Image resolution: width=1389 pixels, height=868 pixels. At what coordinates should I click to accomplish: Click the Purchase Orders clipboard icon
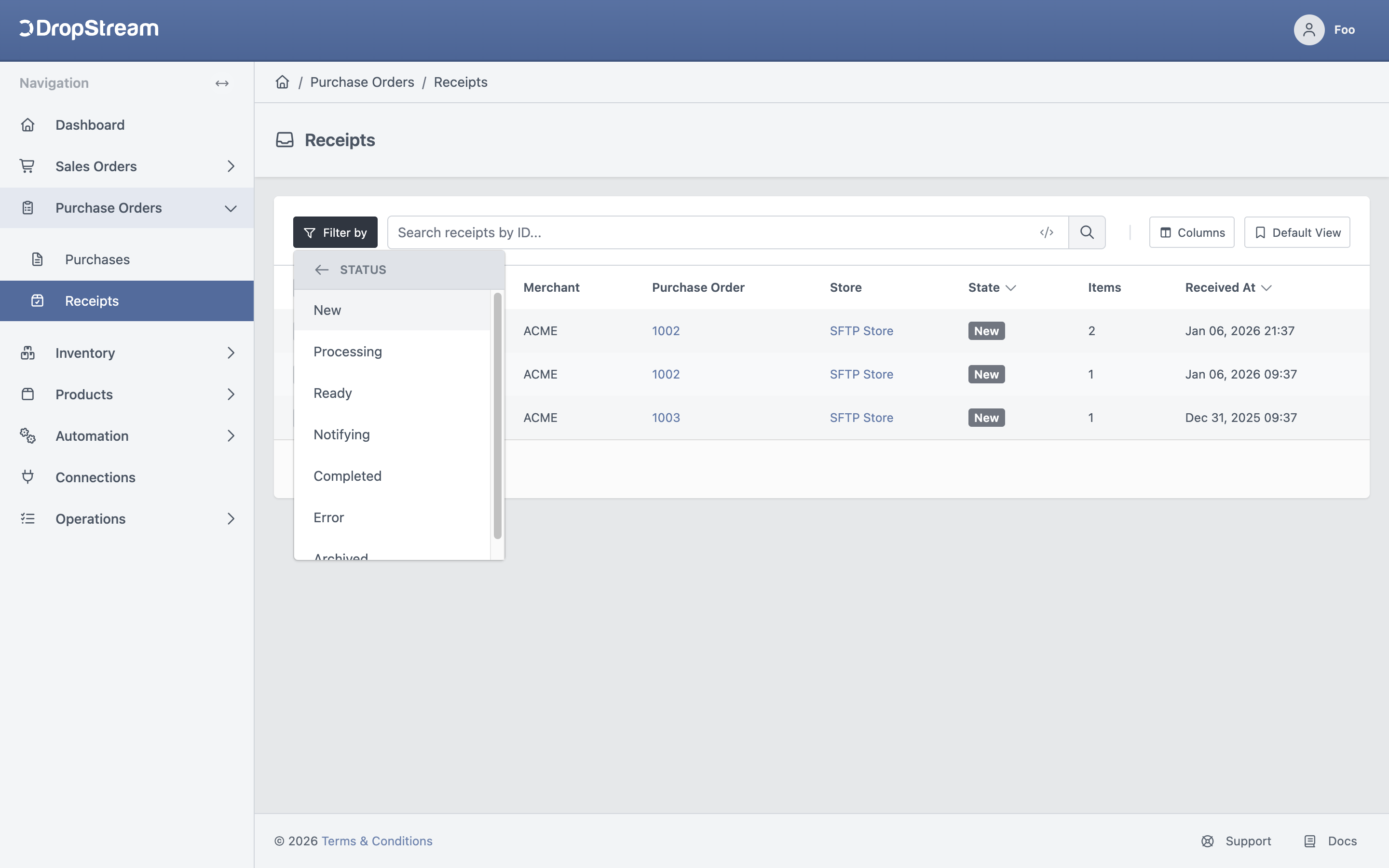pos(27,208)
